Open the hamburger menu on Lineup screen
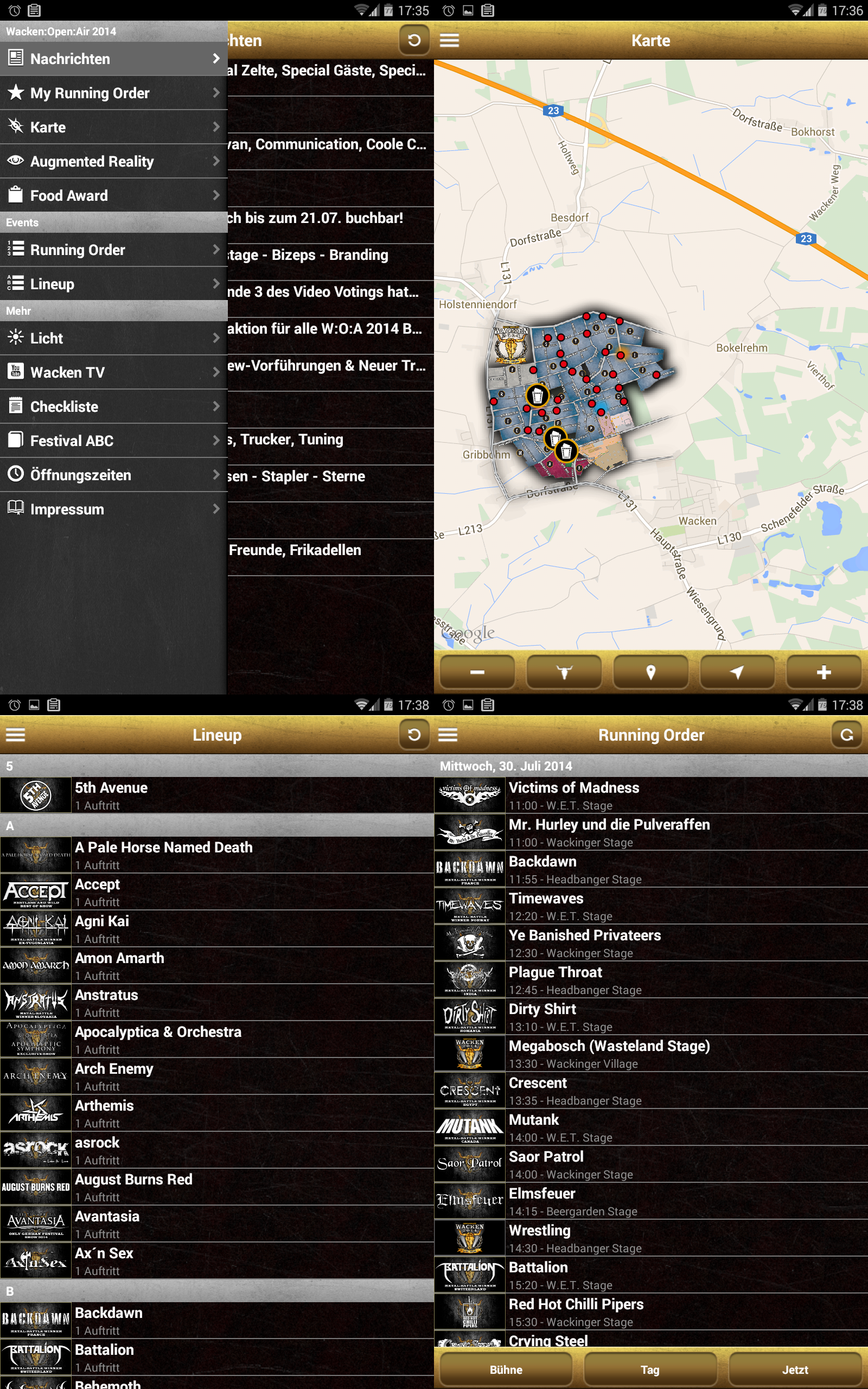This screenshot has height=1389, width=868. (16, 735)
